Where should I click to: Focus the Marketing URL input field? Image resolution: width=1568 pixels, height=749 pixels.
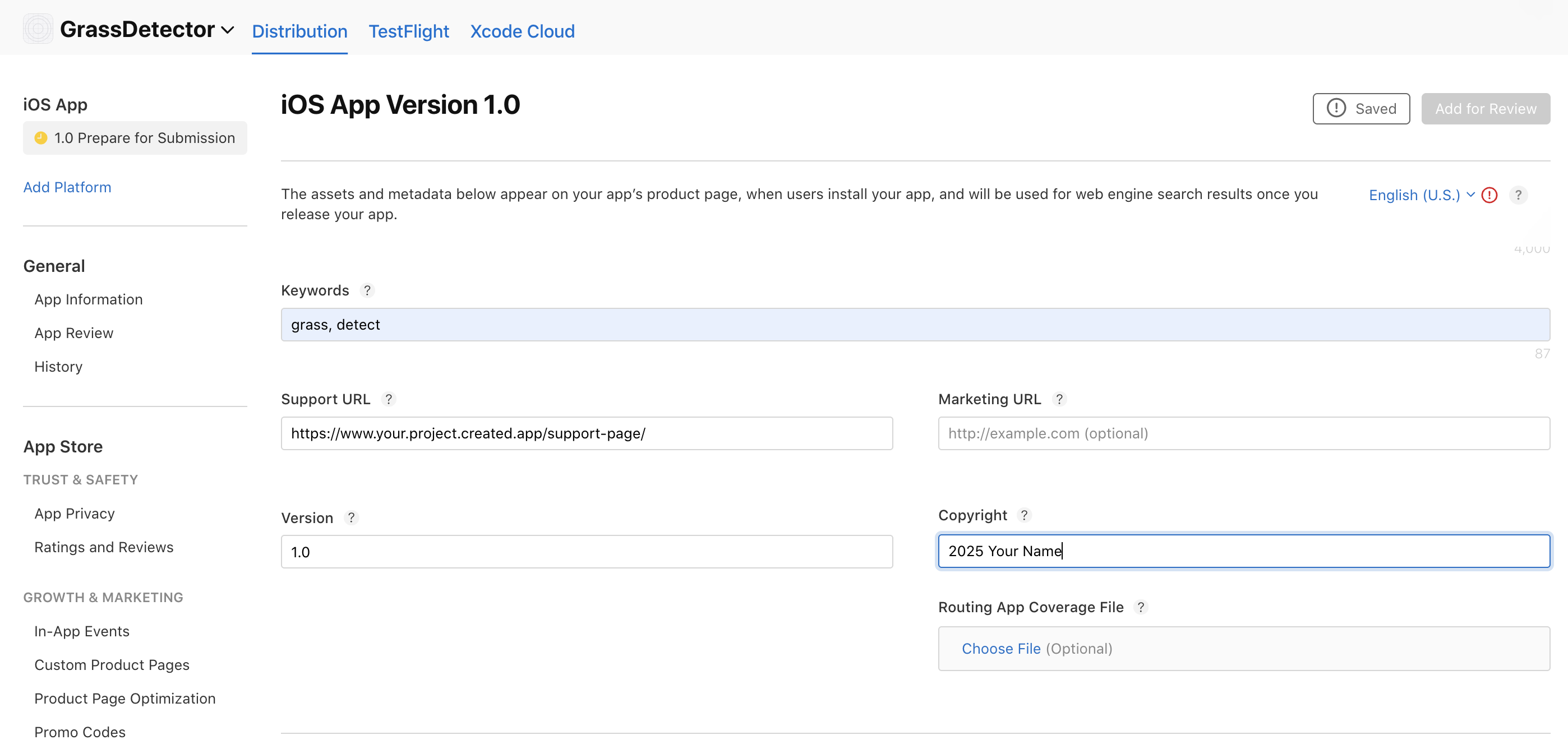click(1243, 433)
